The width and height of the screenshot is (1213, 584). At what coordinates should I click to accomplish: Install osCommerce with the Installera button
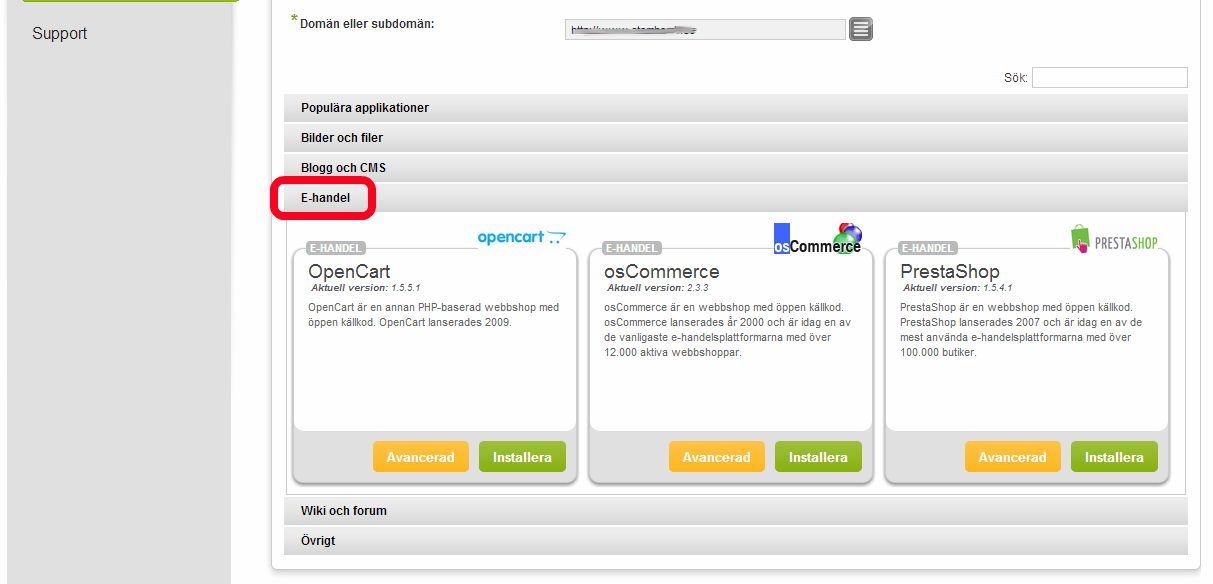(x=818, y=457)
